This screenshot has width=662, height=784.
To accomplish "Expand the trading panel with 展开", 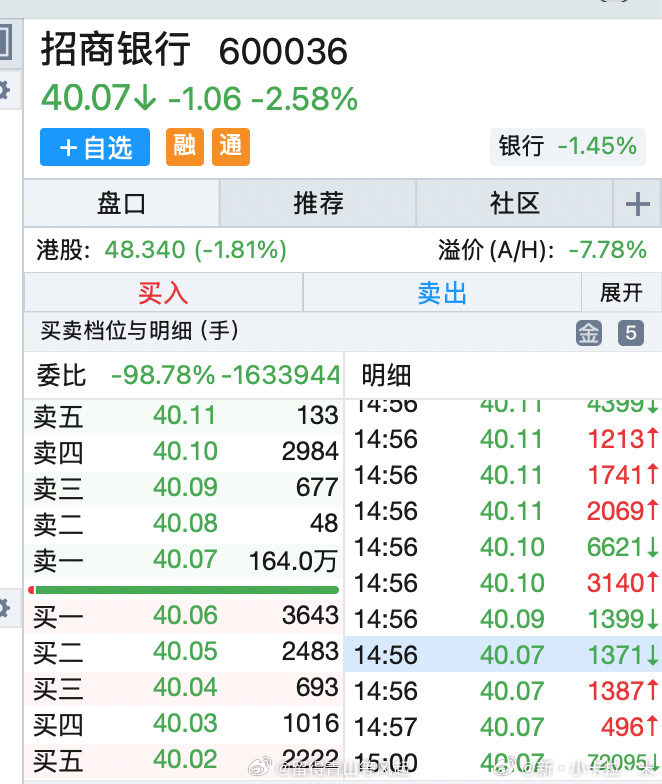I will [622, 292].
